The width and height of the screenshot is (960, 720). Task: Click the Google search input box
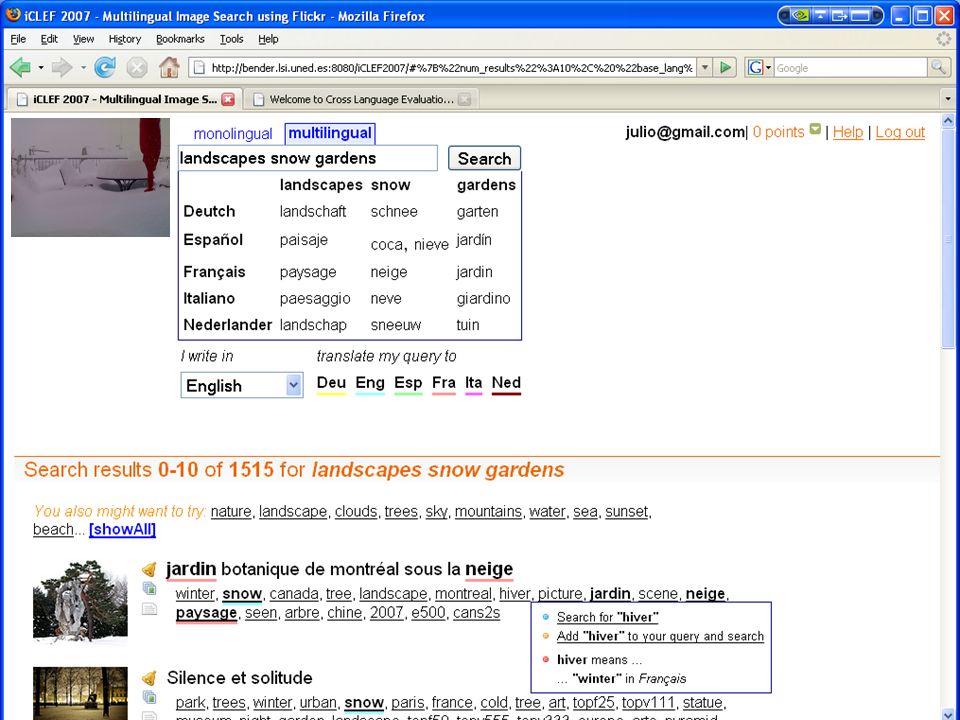(x=851, y=68)
